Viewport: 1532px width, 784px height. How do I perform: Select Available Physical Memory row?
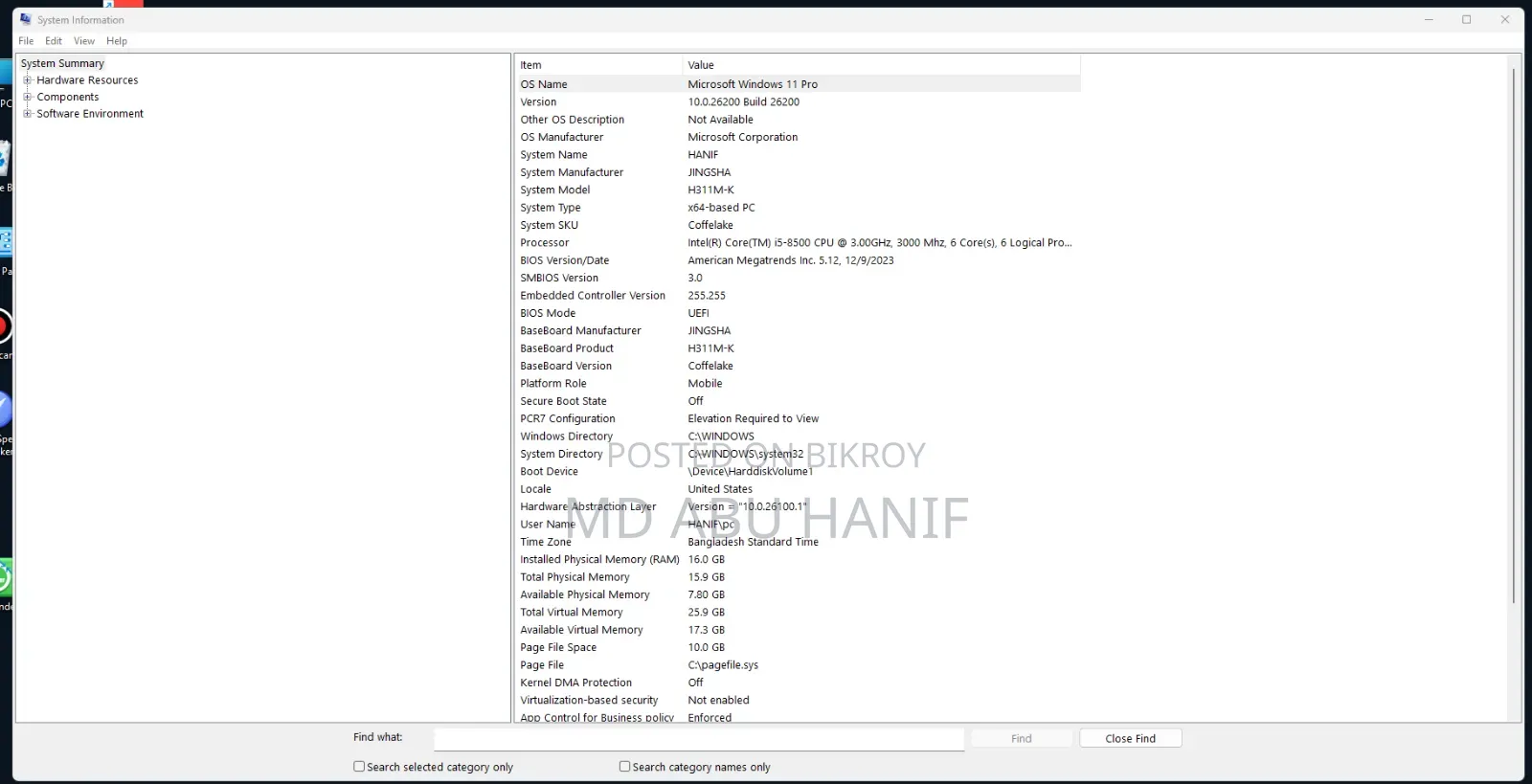(798, 594)
